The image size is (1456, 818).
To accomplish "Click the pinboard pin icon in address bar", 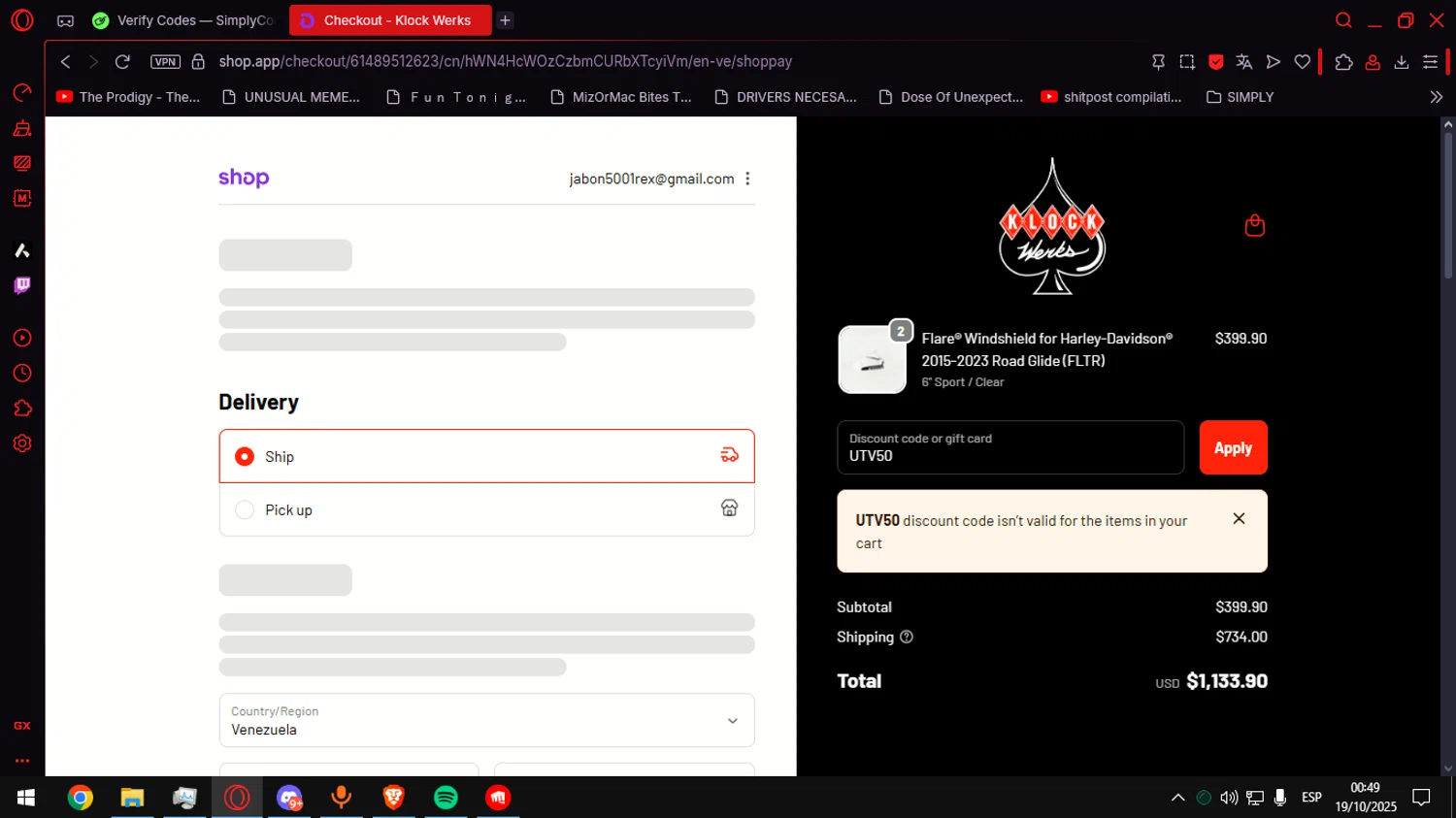I will 1158,61.
